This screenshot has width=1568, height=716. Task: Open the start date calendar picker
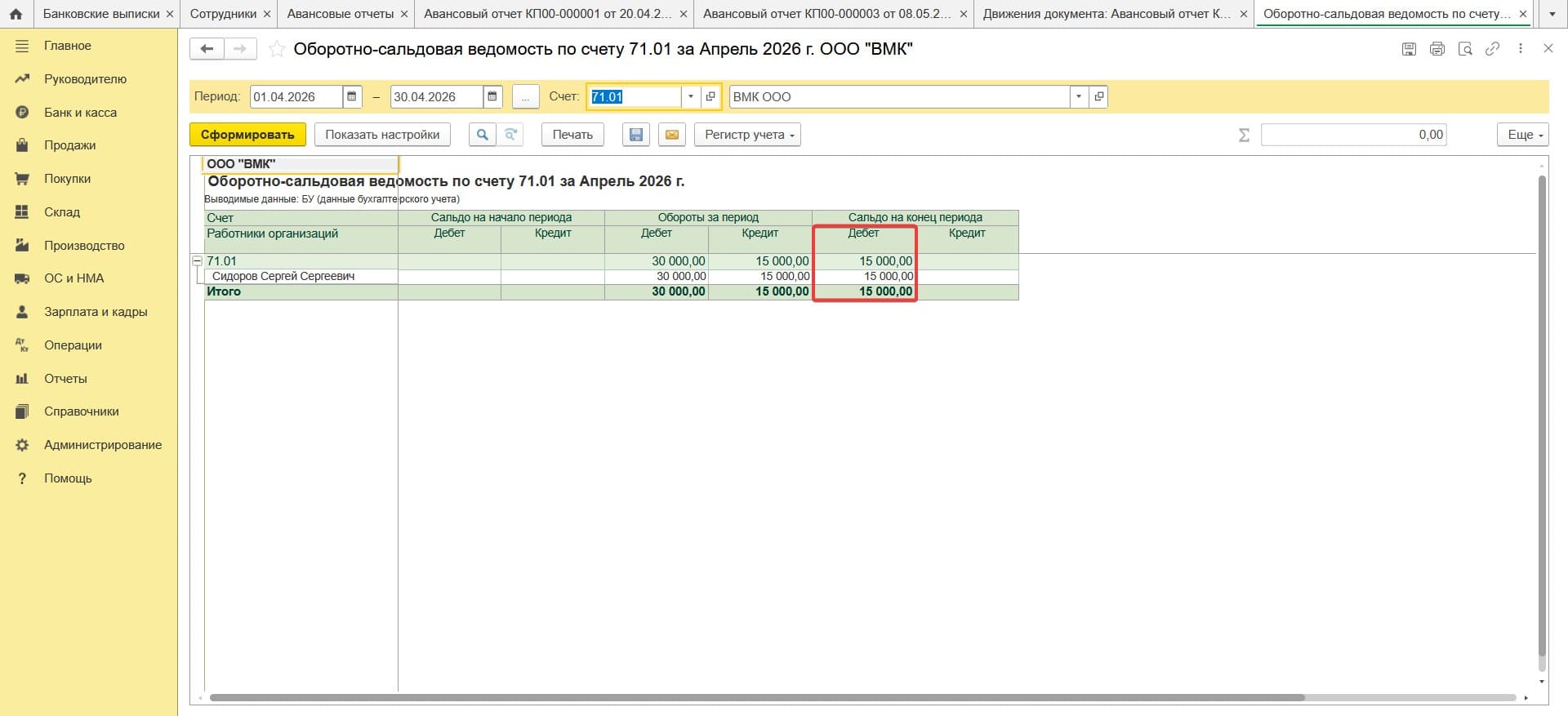coord(352,96)
